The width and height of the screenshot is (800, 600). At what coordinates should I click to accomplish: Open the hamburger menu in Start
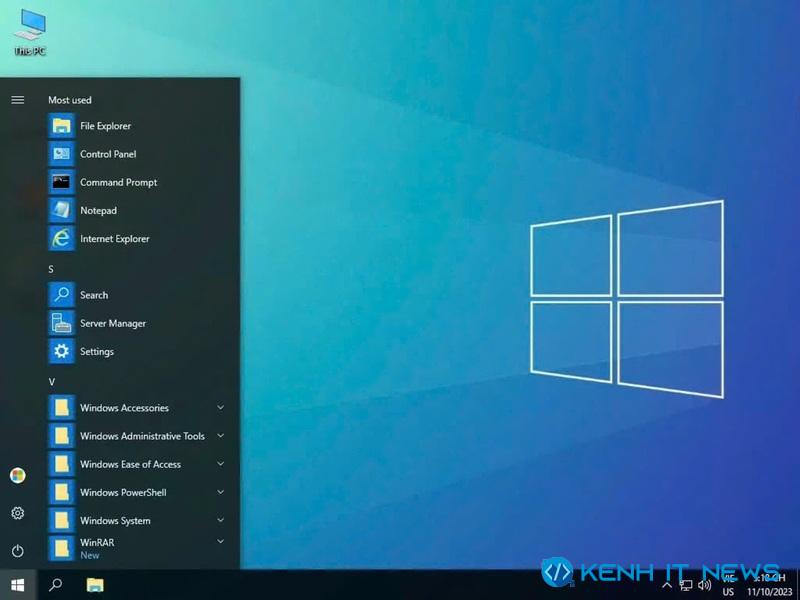tap(18, 100)
